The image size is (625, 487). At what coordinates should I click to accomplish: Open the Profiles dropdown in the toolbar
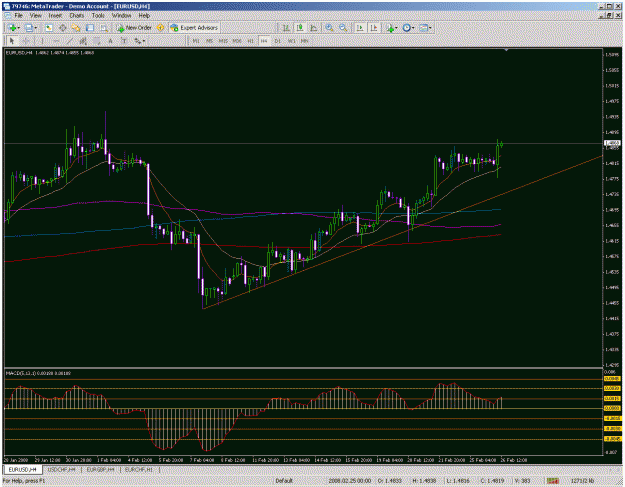[30, 27]
